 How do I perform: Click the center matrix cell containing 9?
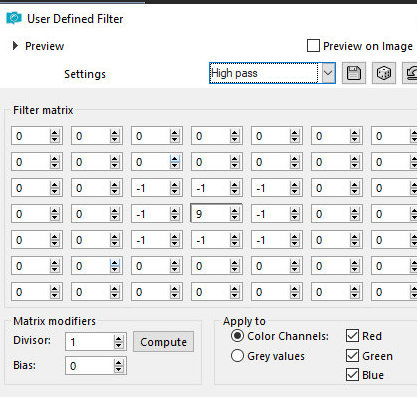pyautogui.click(x=210, y=214)
